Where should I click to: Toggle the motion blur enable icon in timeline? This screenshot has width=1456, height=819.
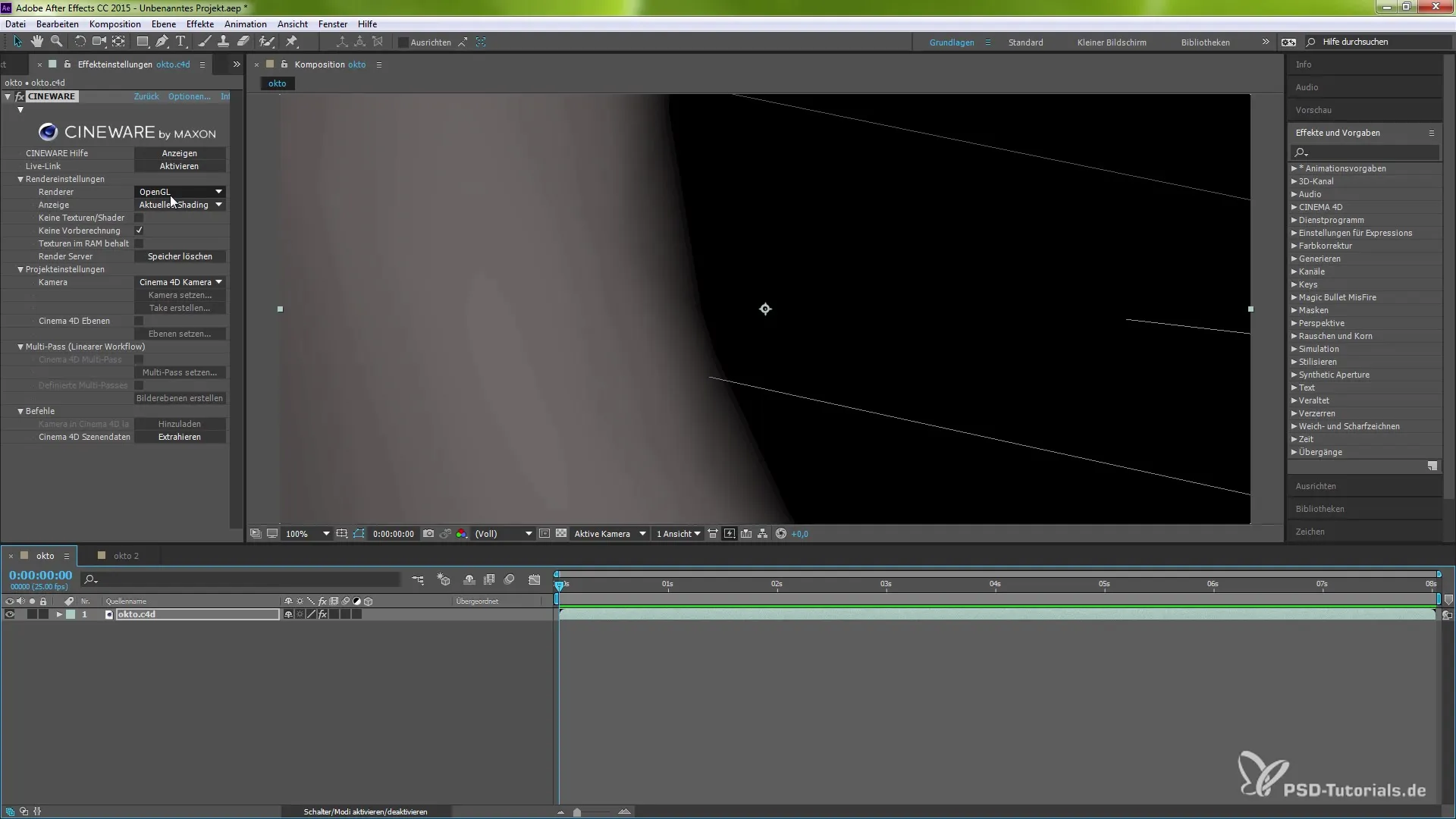509,580
